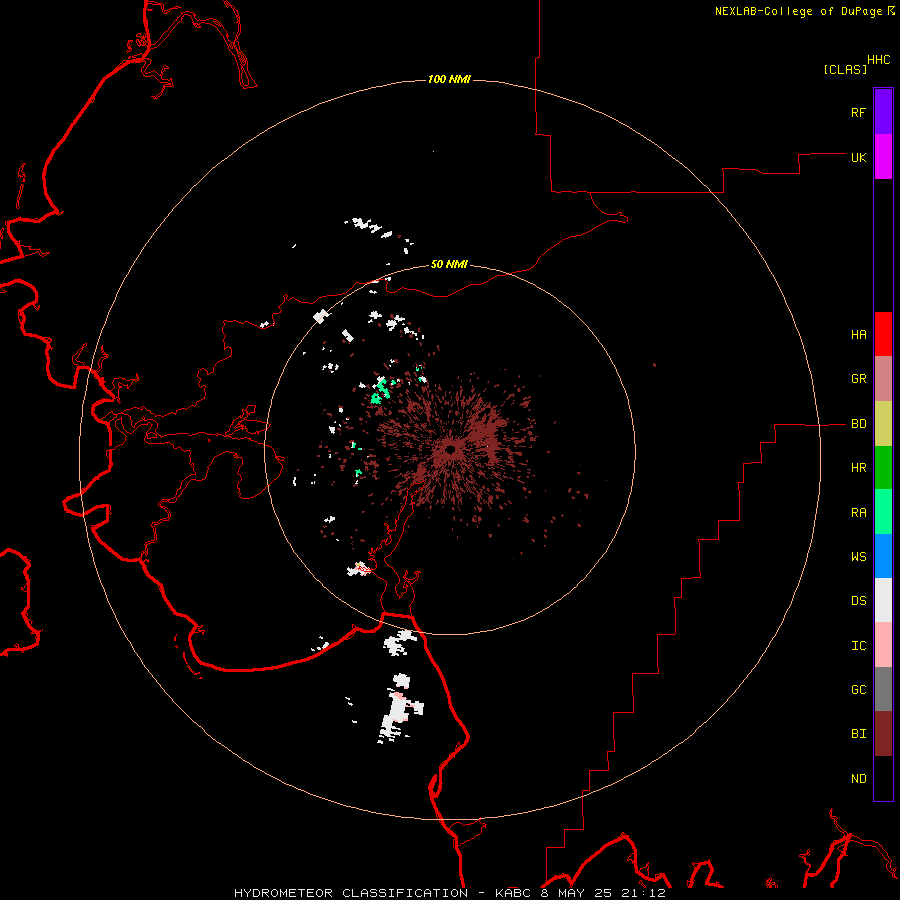Click the ND black legend swatch
This screenshot has height=900, width=900.
(x=883, y=778)
